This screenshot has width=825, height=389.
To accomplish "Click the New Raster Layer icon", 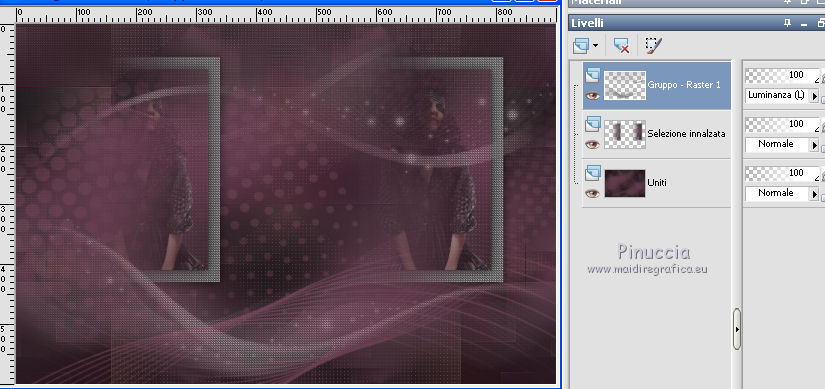I will [581, 46].
